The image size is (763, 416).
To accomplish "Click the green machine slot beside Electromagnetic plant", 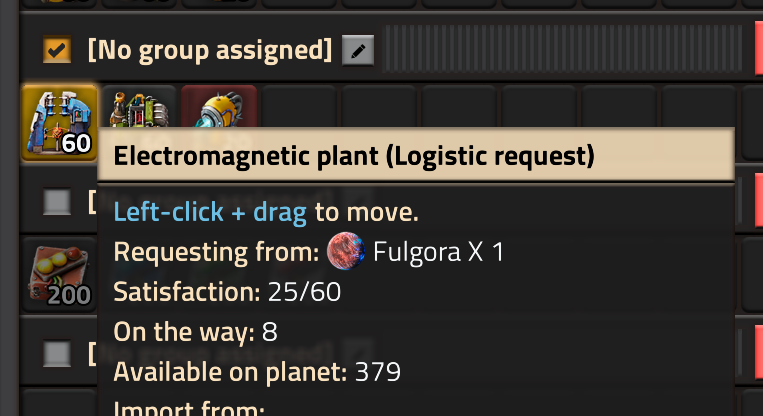I will (139, 107).
